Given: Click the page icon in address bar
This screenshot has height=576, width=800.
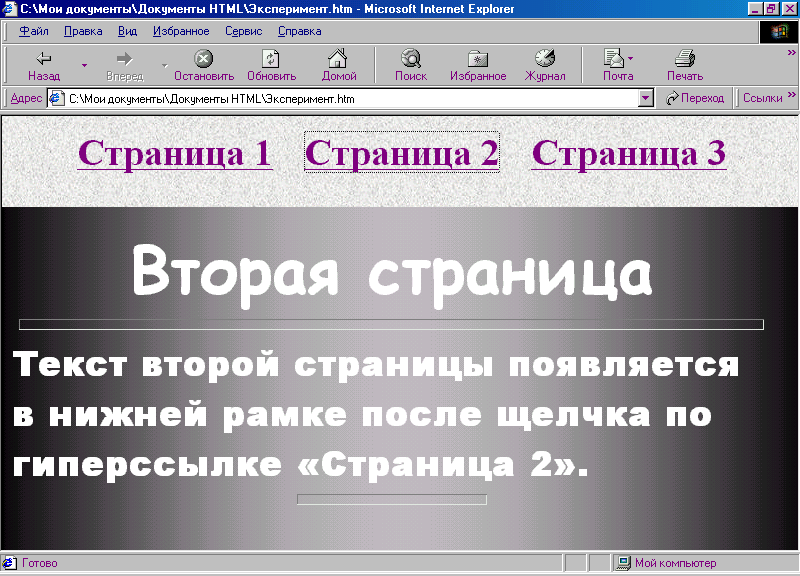Looking at the screenshot, I should click(56, 98).
